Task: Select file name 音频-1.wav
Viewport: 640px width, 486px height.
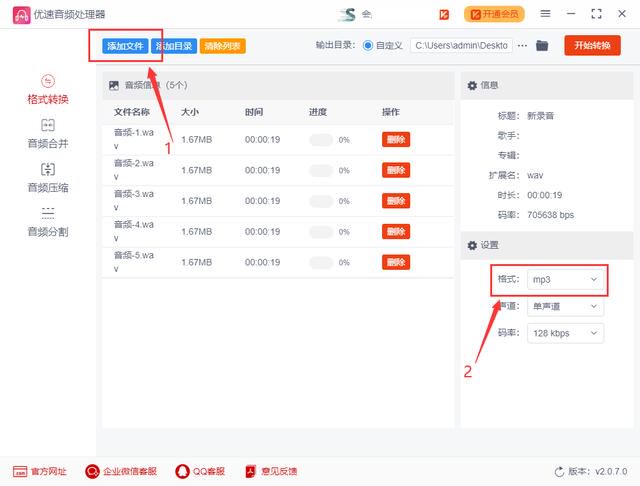Action: 134,139
